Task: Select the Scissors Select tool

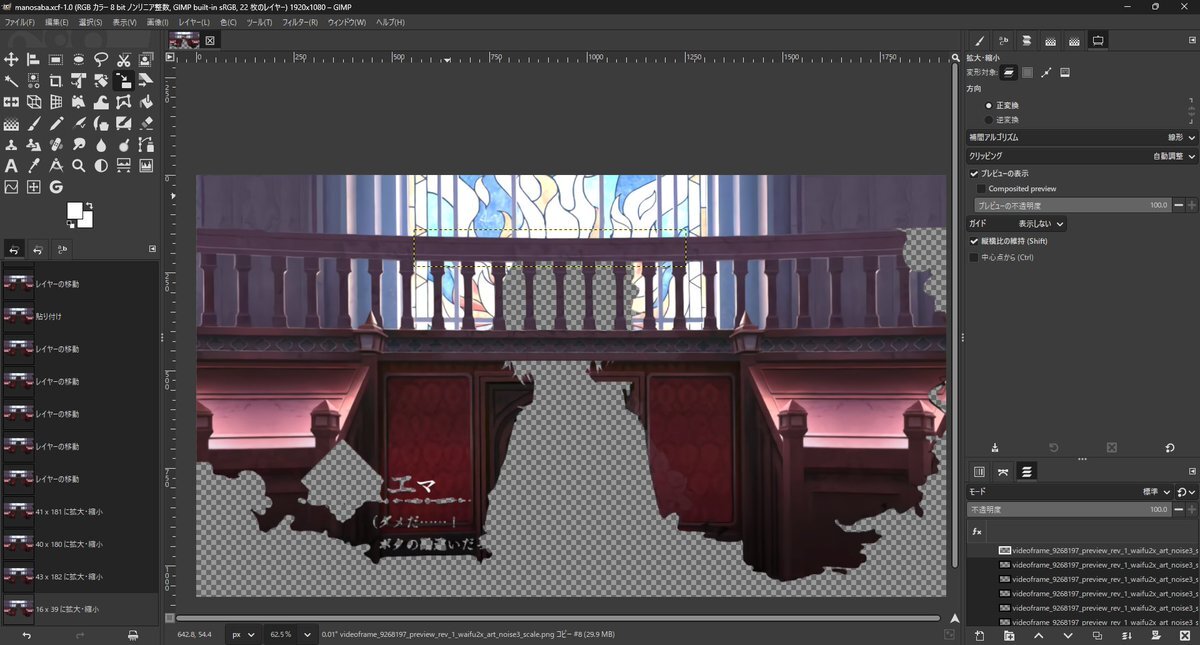Action: pyautogui.click(x=124, y=60)
